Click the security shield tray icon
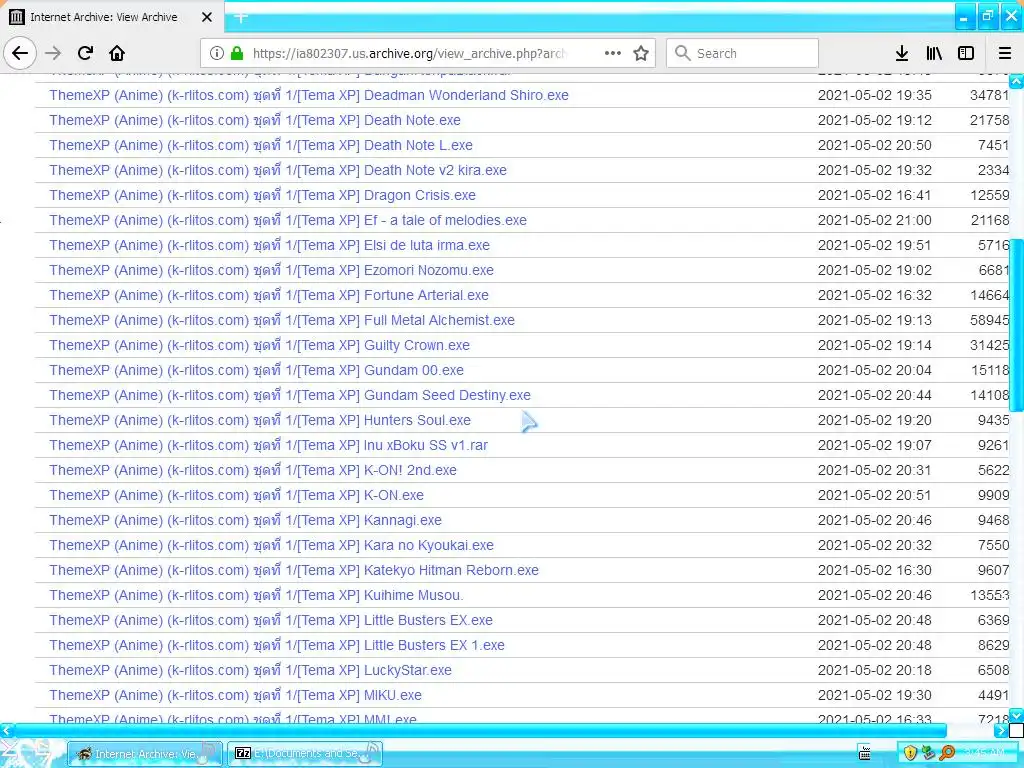The width and height of the screenshot is (1024, 768). click(910, 754)
